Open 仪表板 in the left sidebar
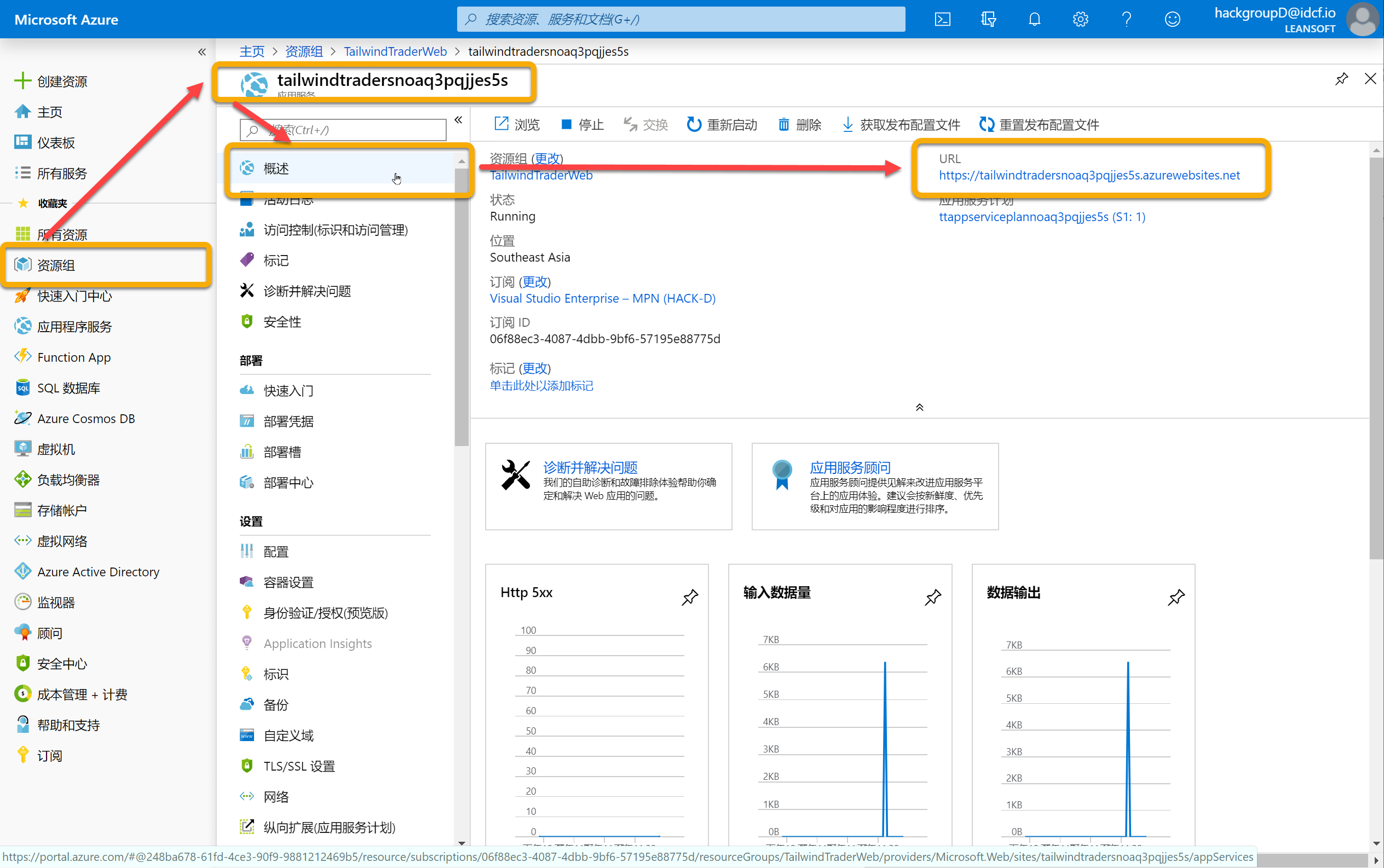The image size is (1384, 868). point(44,143)
